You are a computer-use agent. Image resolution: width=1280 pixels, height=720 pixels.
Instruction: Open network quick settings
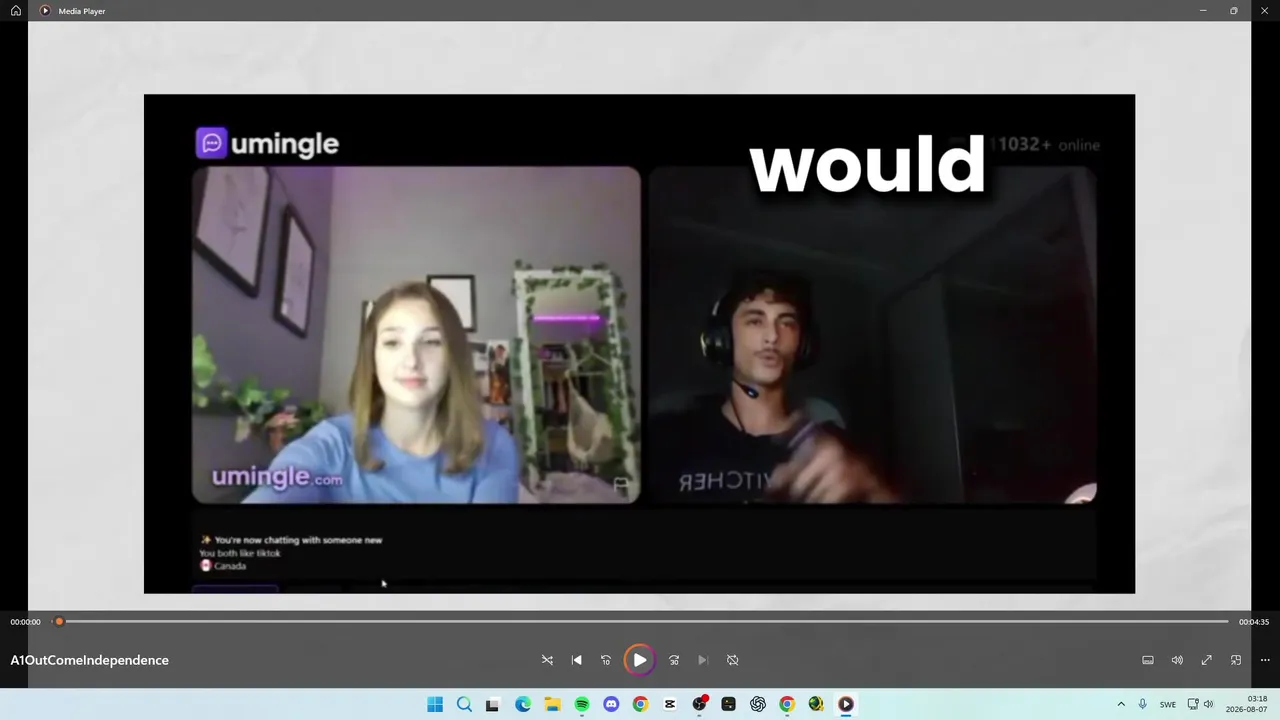1193,704
